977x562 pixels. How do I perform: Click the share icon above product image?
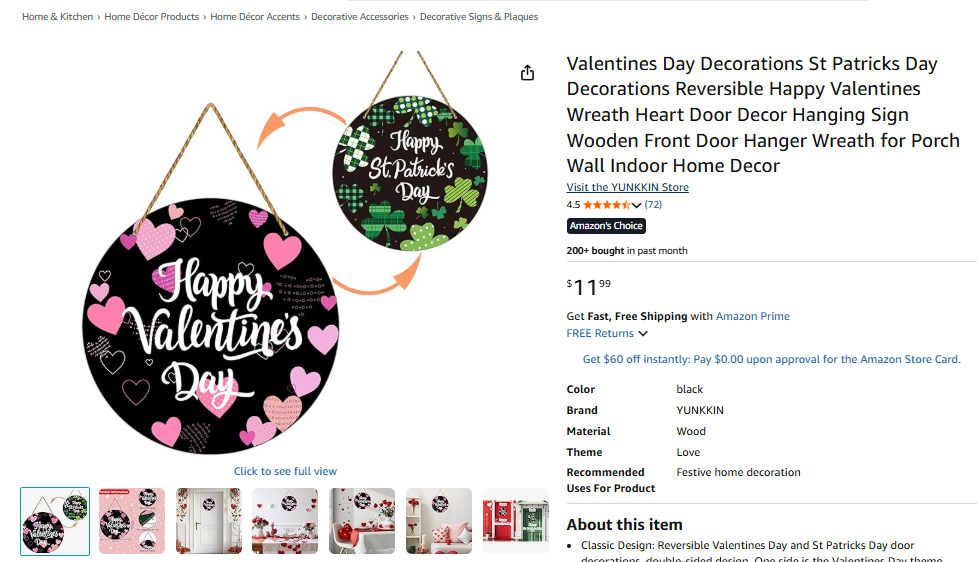[527, 73]
